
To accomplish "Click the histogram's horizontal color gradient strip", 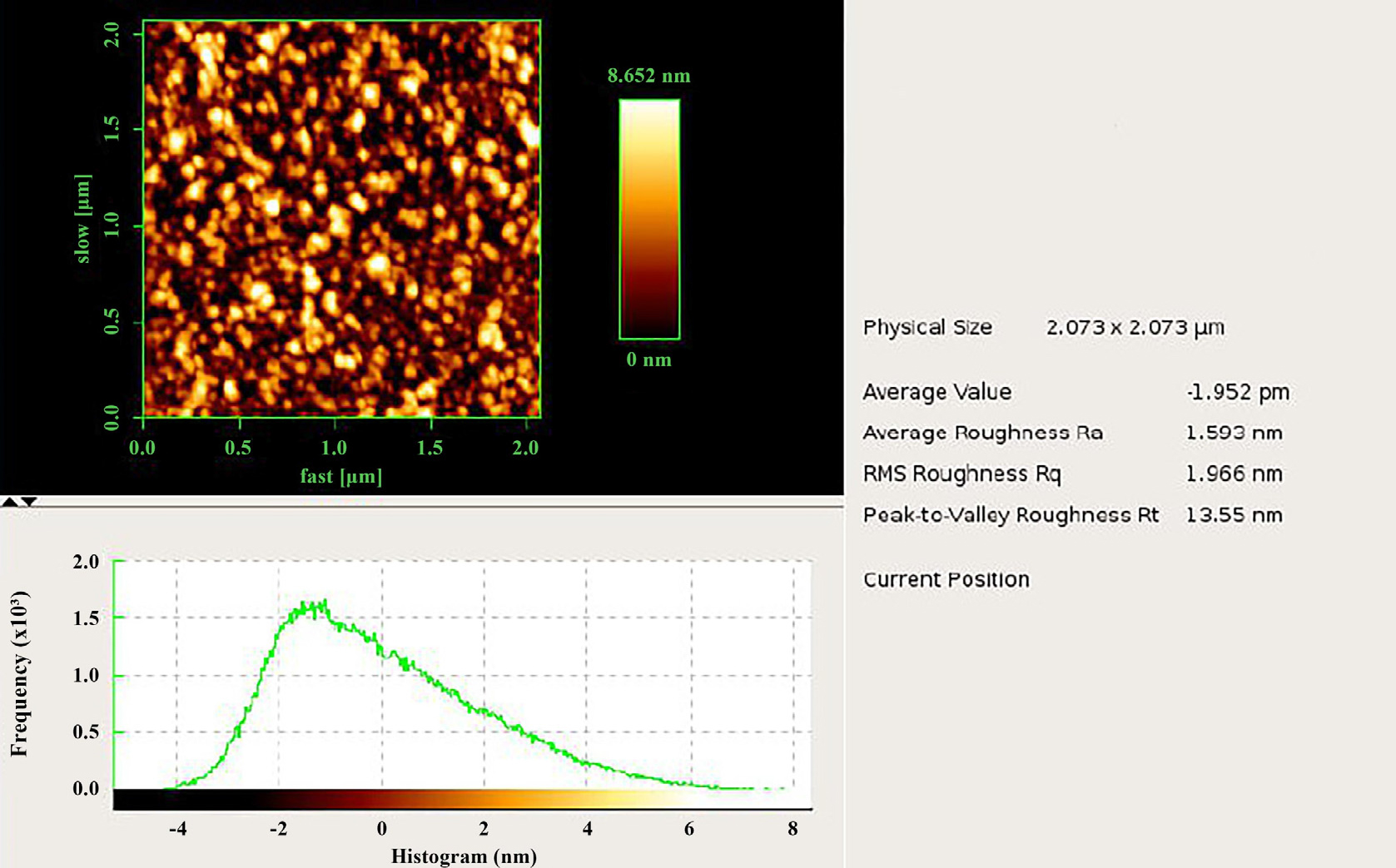I will tap(462, 800).
